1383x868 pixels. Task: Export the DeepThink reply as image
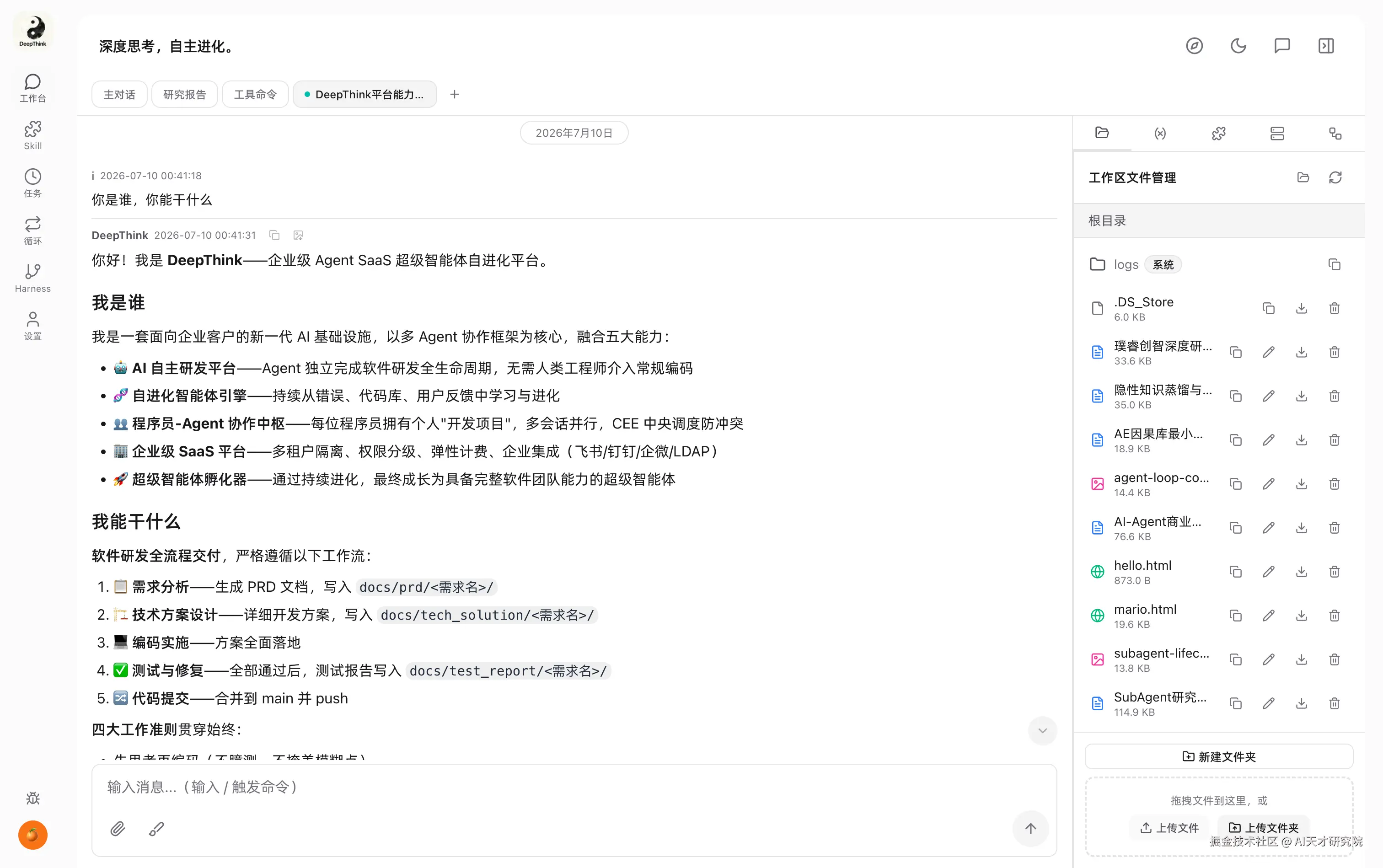[298, 236]
